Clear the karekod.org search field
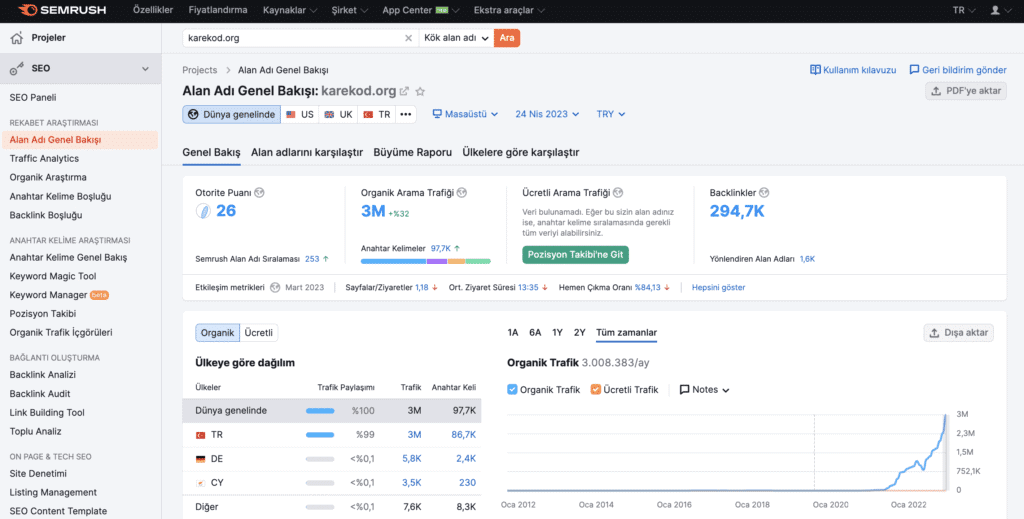 coord(408,38)
